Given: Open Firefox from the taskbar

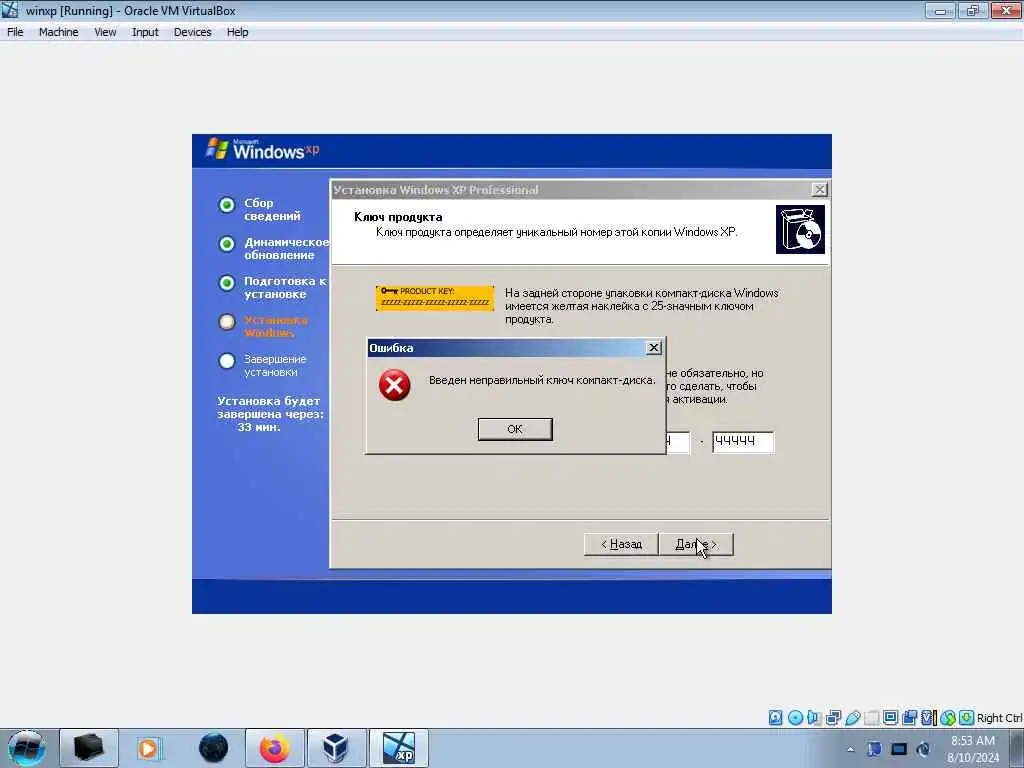Looking at the screenshot, I should [274, 748].
